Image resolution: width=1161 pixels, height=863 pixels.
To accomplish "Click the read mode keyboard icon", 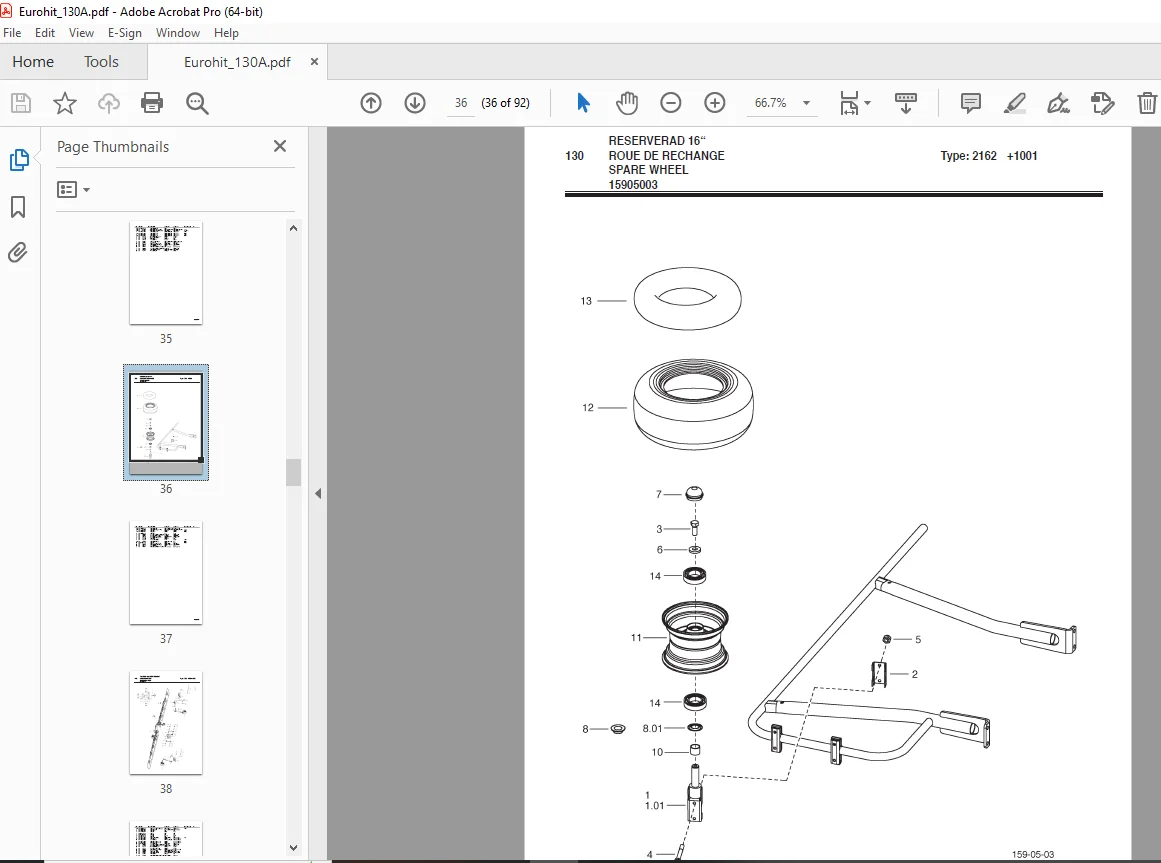I will point(906,103).
